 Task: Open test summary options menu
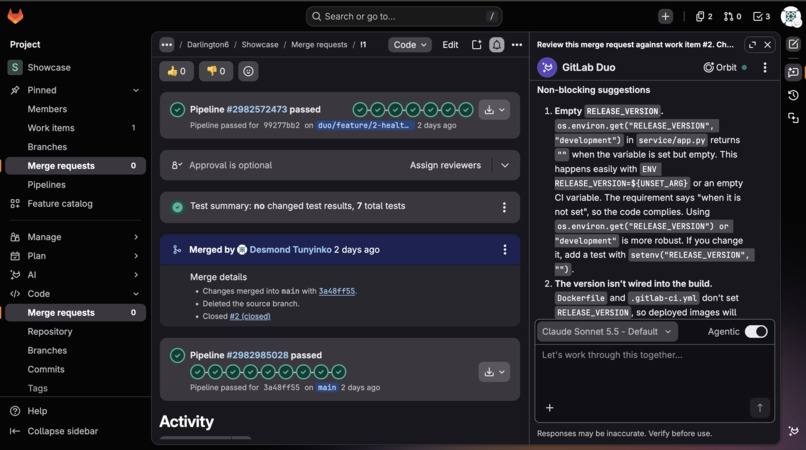click(504, 207)
